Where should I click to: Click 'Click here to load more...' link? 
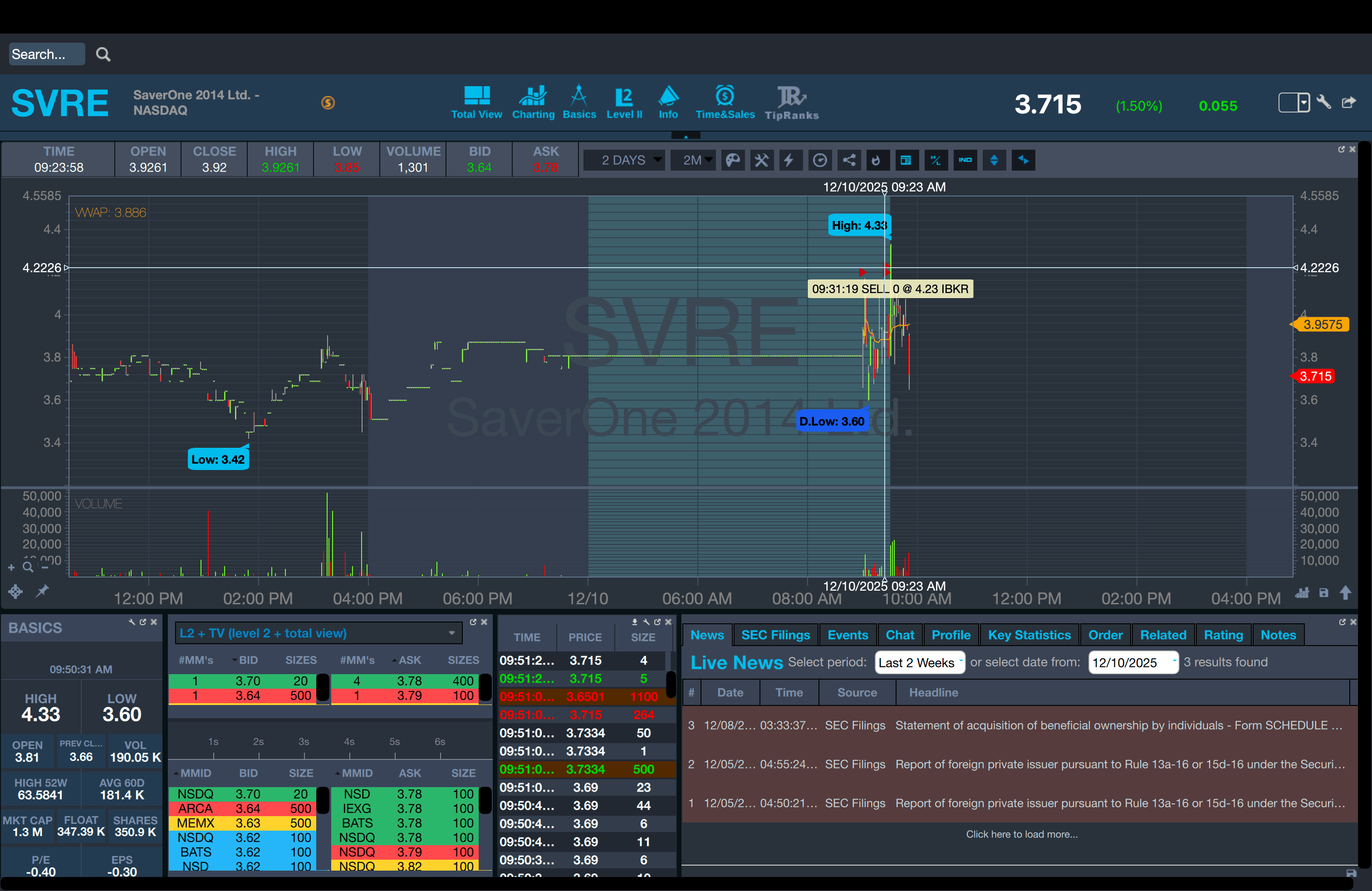tap(1021, 834)
